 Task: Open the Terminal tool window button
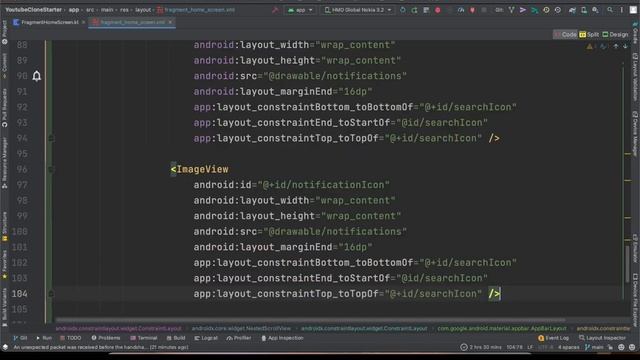click(x=144, y=338)
